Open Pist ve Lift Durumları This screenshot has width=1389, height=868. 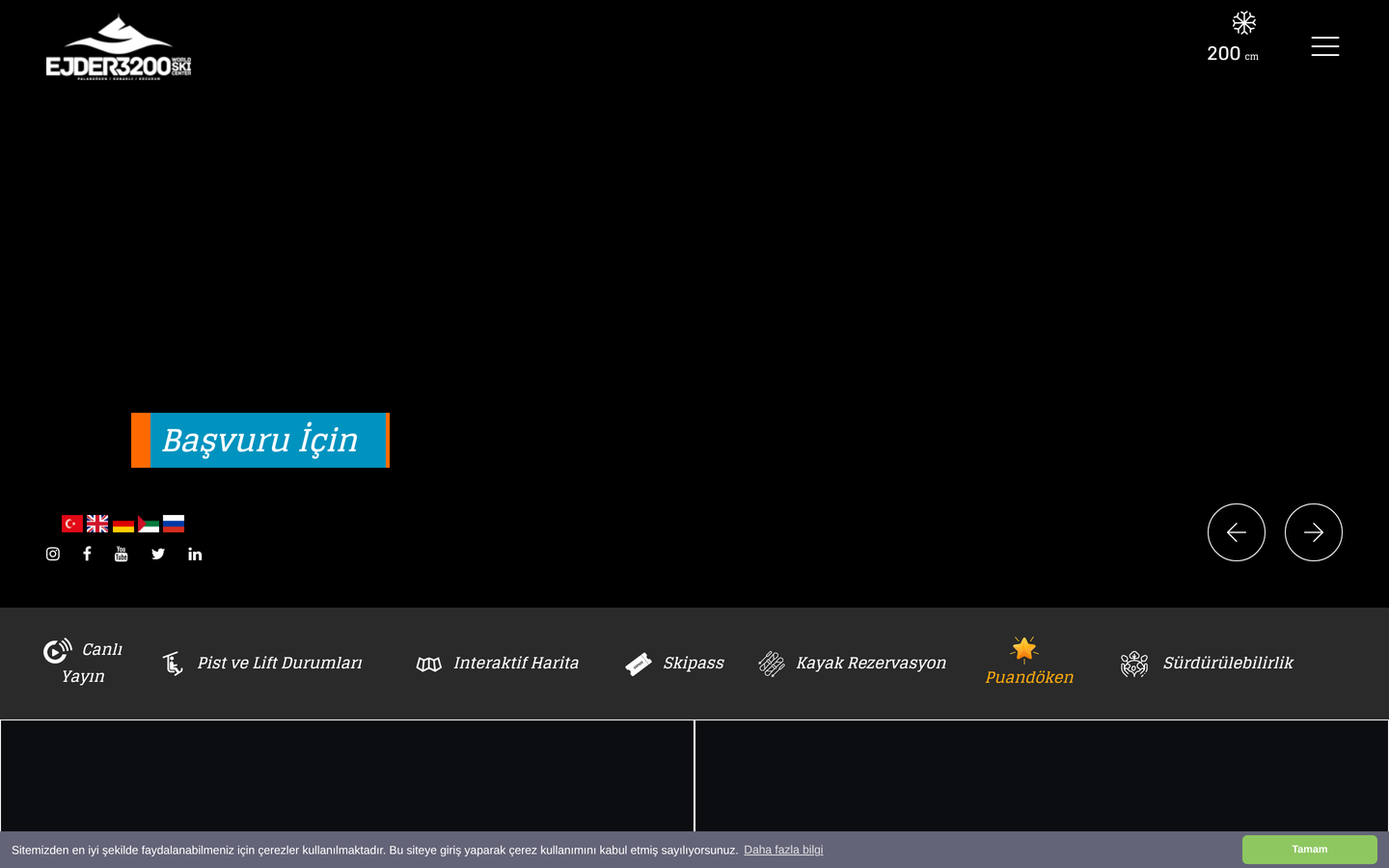261,664
